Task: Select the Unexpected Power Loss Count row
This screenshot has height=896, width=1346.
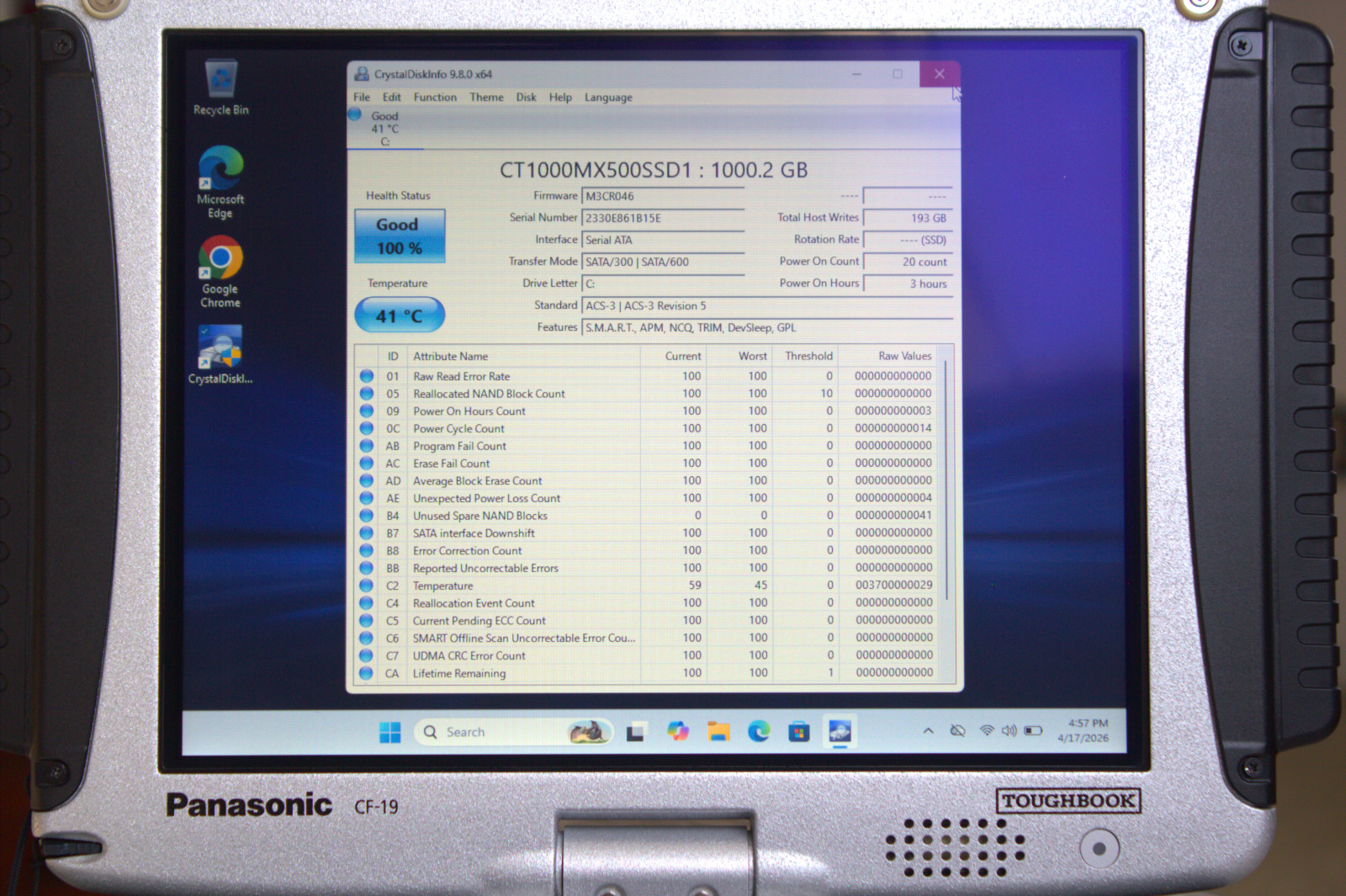Action: (646, 498)
